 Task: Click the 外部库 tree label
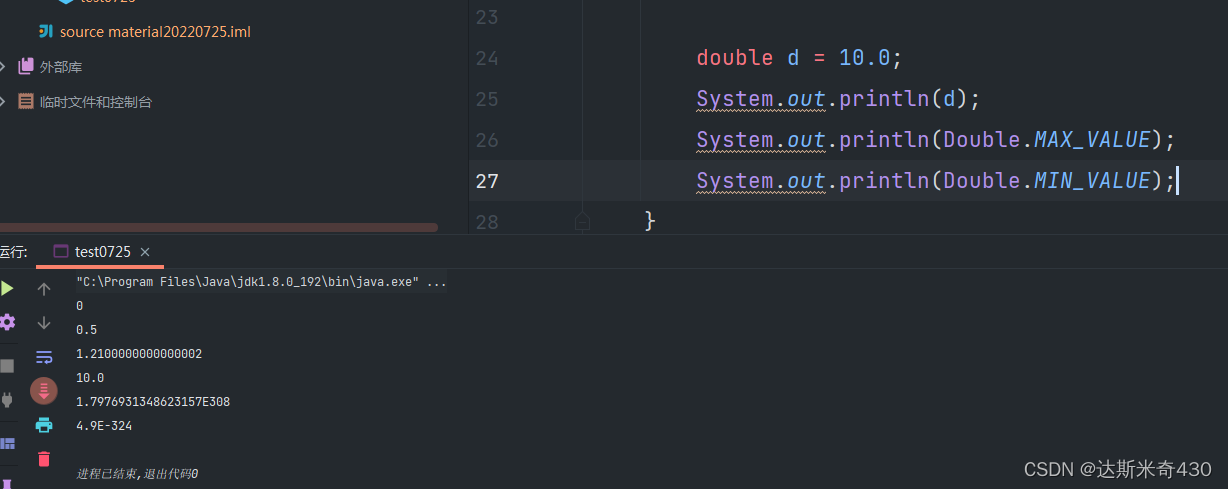(x=61, y=67)
